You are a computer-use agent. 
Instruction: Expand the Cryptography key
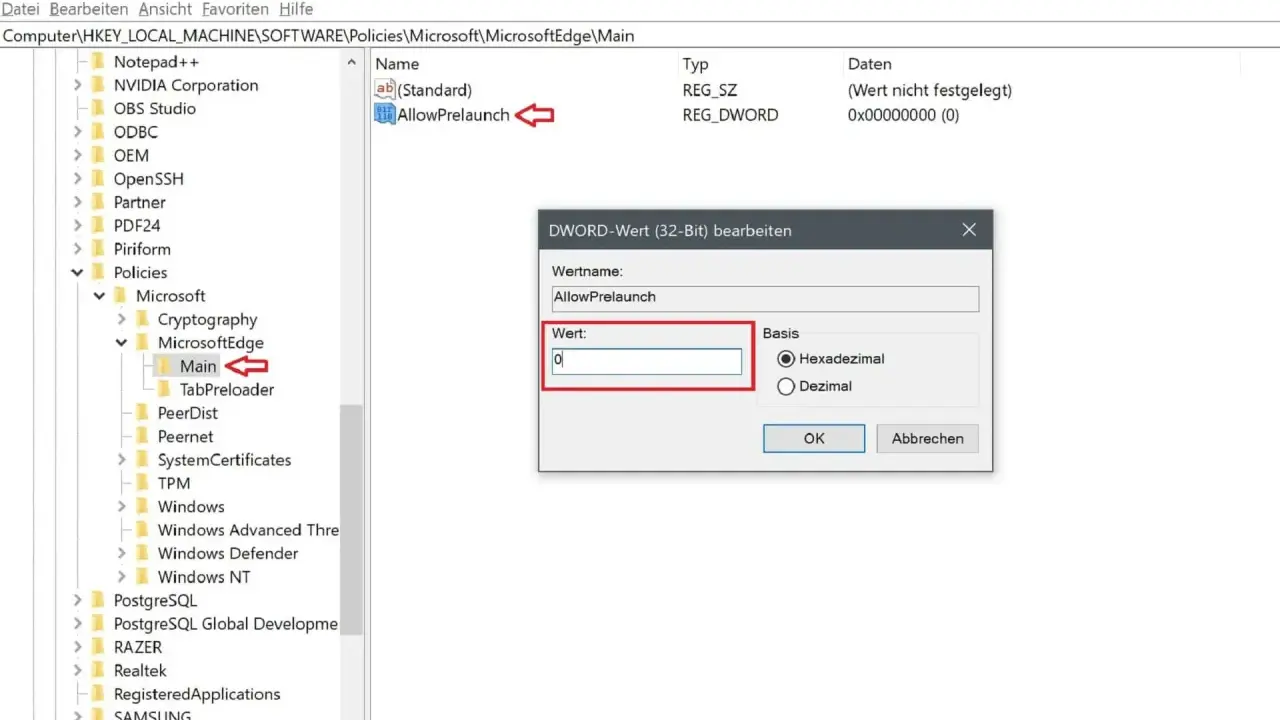122,320
